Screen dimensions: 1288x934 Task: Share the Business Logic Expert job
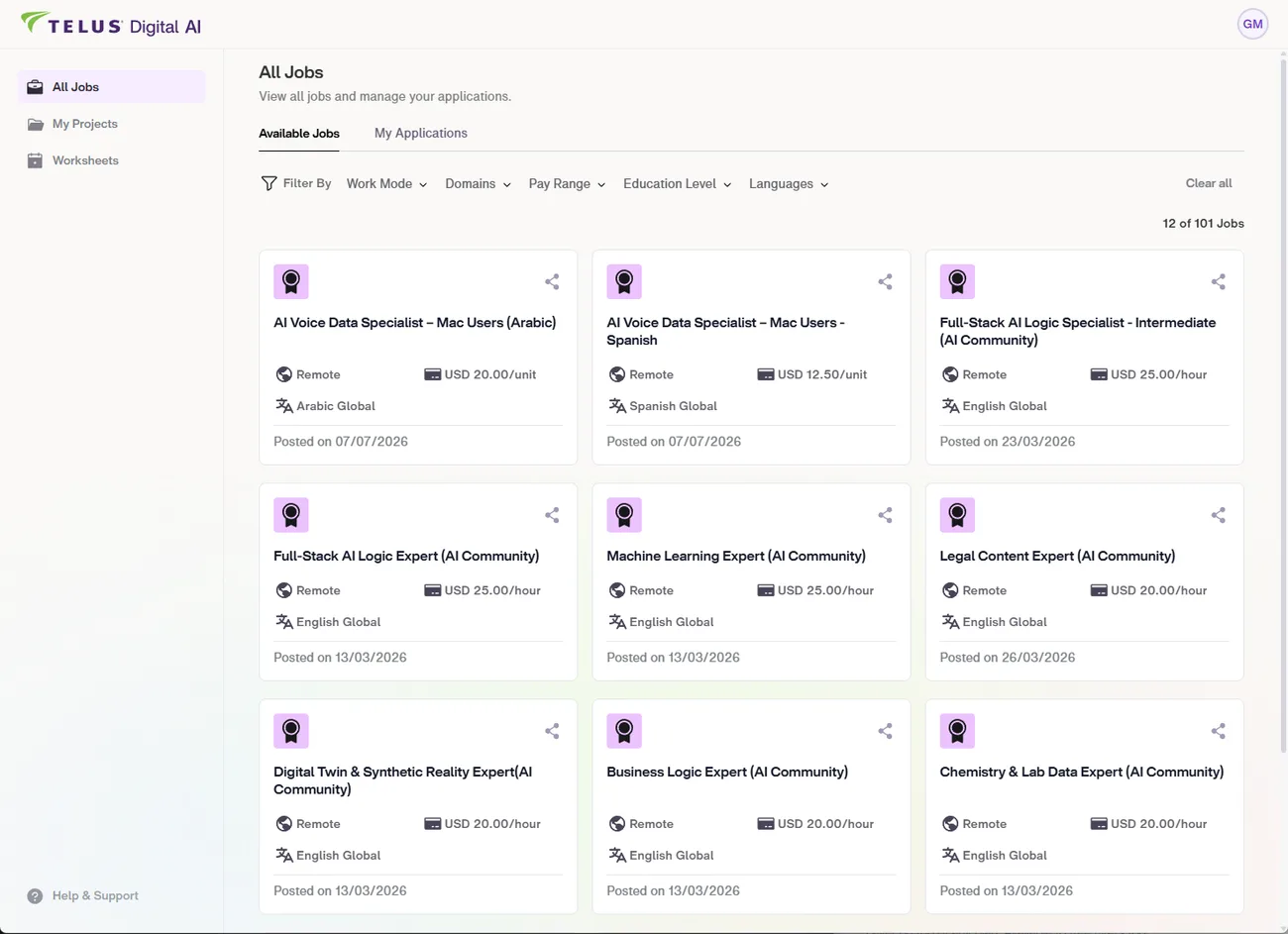click(885, 731)
